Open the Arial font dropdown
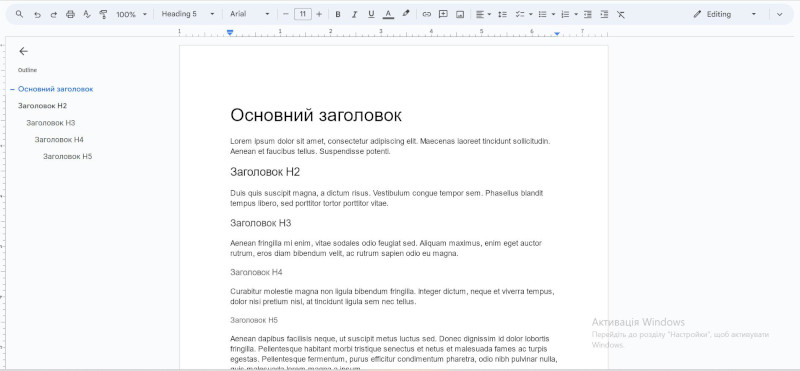 [x=249, y=14]
